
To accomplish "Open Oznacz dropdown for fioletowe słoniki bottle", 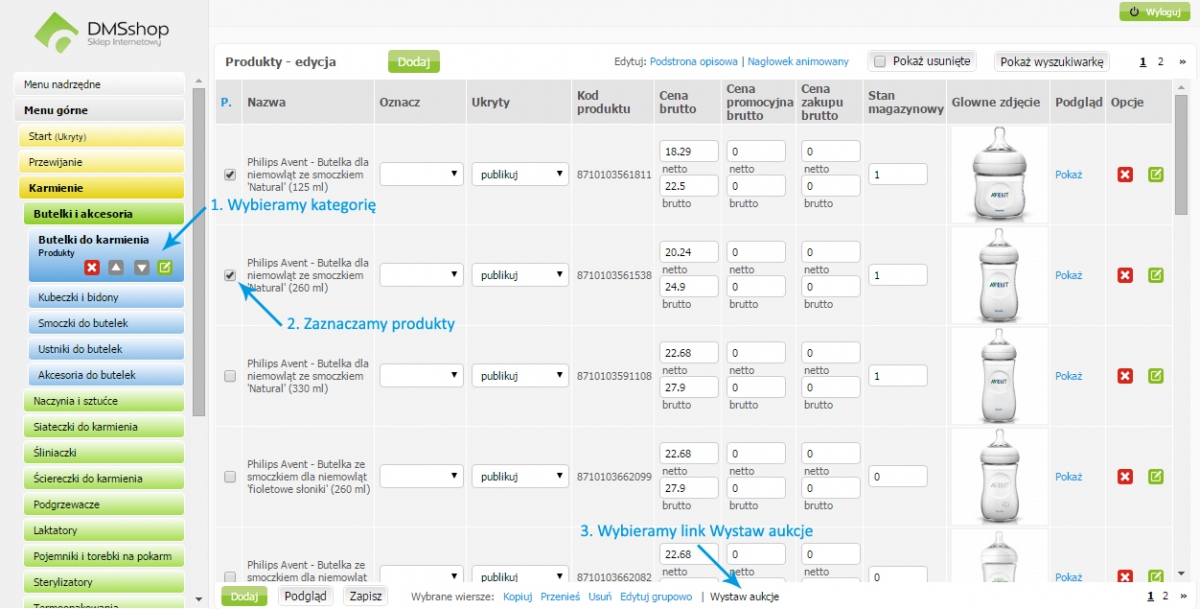I will point(420,477).
